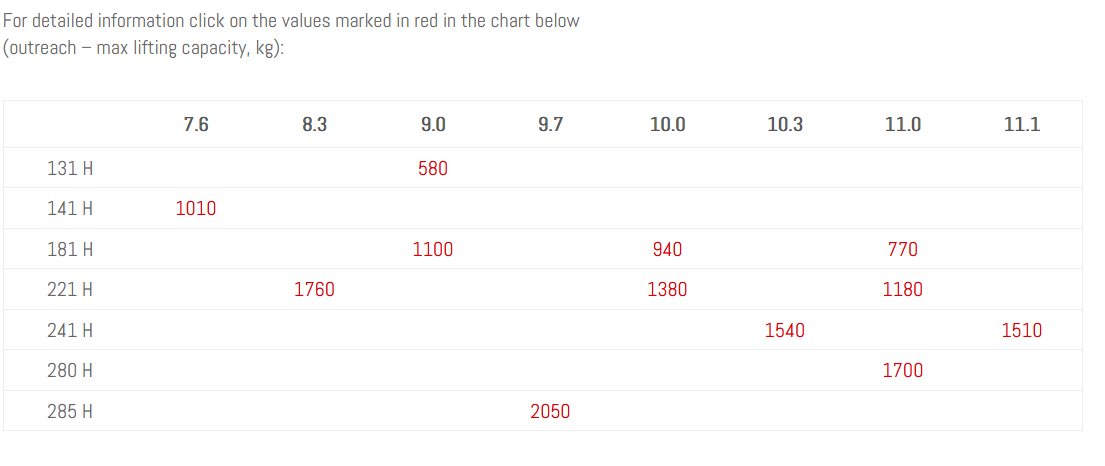This screenshot has height=466, width=1105.
Task: Click 1540 in the 241 H row
Action: tap(785, 330)
